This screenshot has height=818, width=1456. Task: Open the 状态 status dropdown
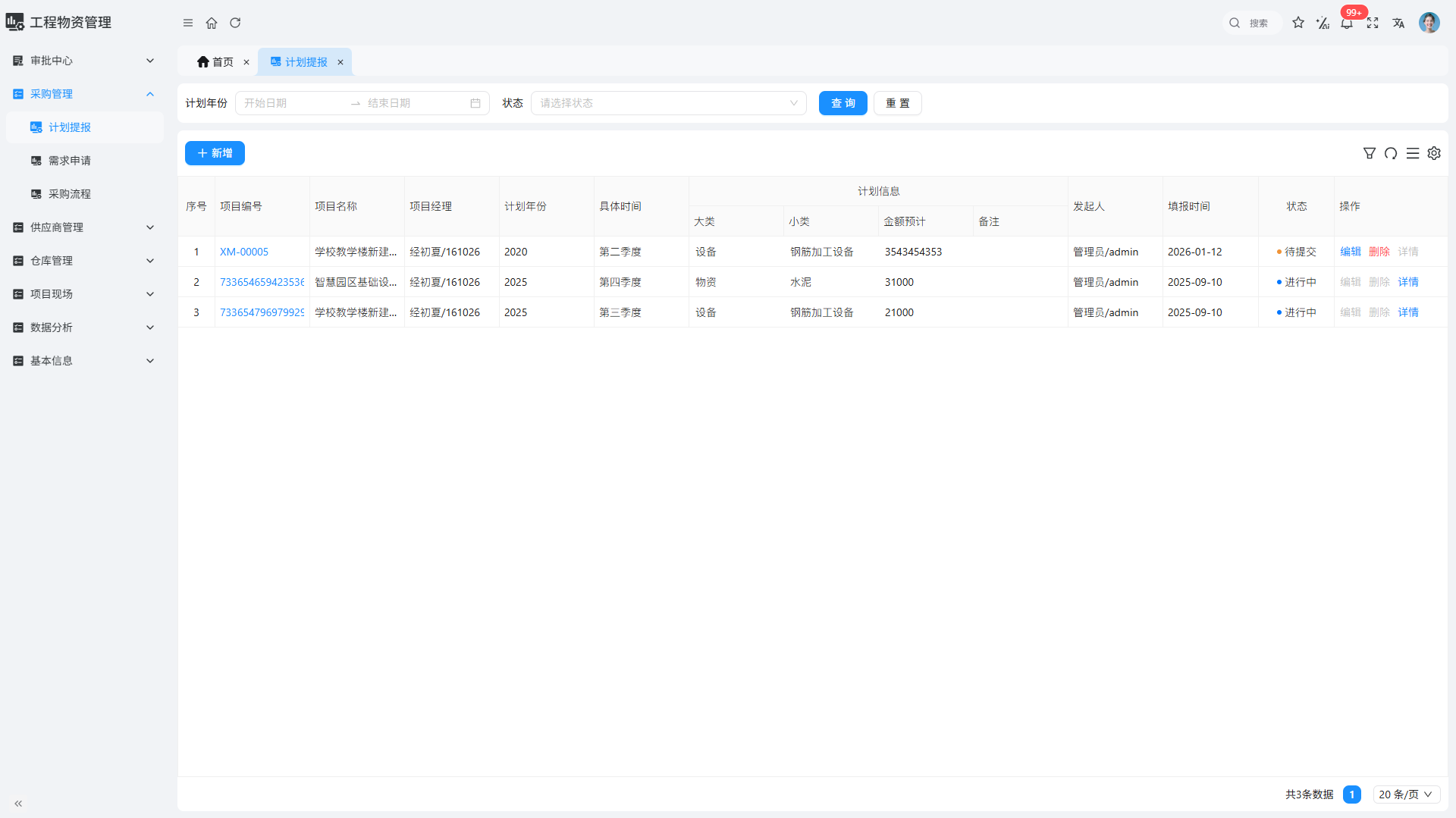point(668,103)
